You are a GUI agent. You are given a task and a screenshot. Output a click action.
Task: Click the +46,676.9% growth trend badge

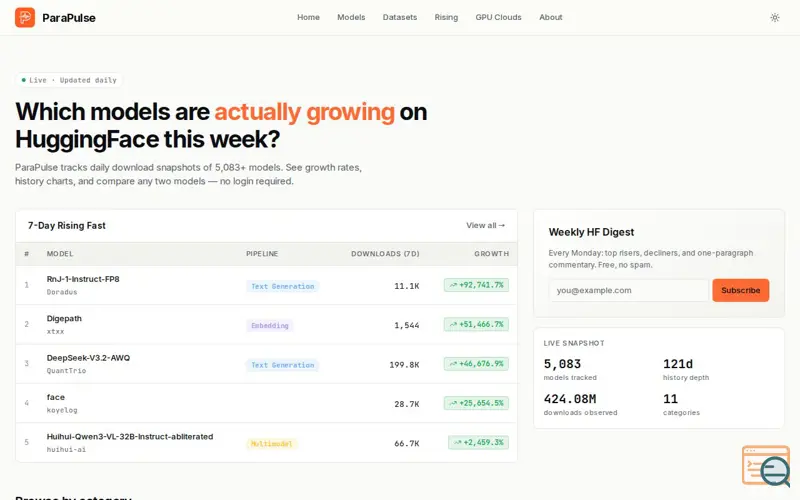(x=476, y=364)
